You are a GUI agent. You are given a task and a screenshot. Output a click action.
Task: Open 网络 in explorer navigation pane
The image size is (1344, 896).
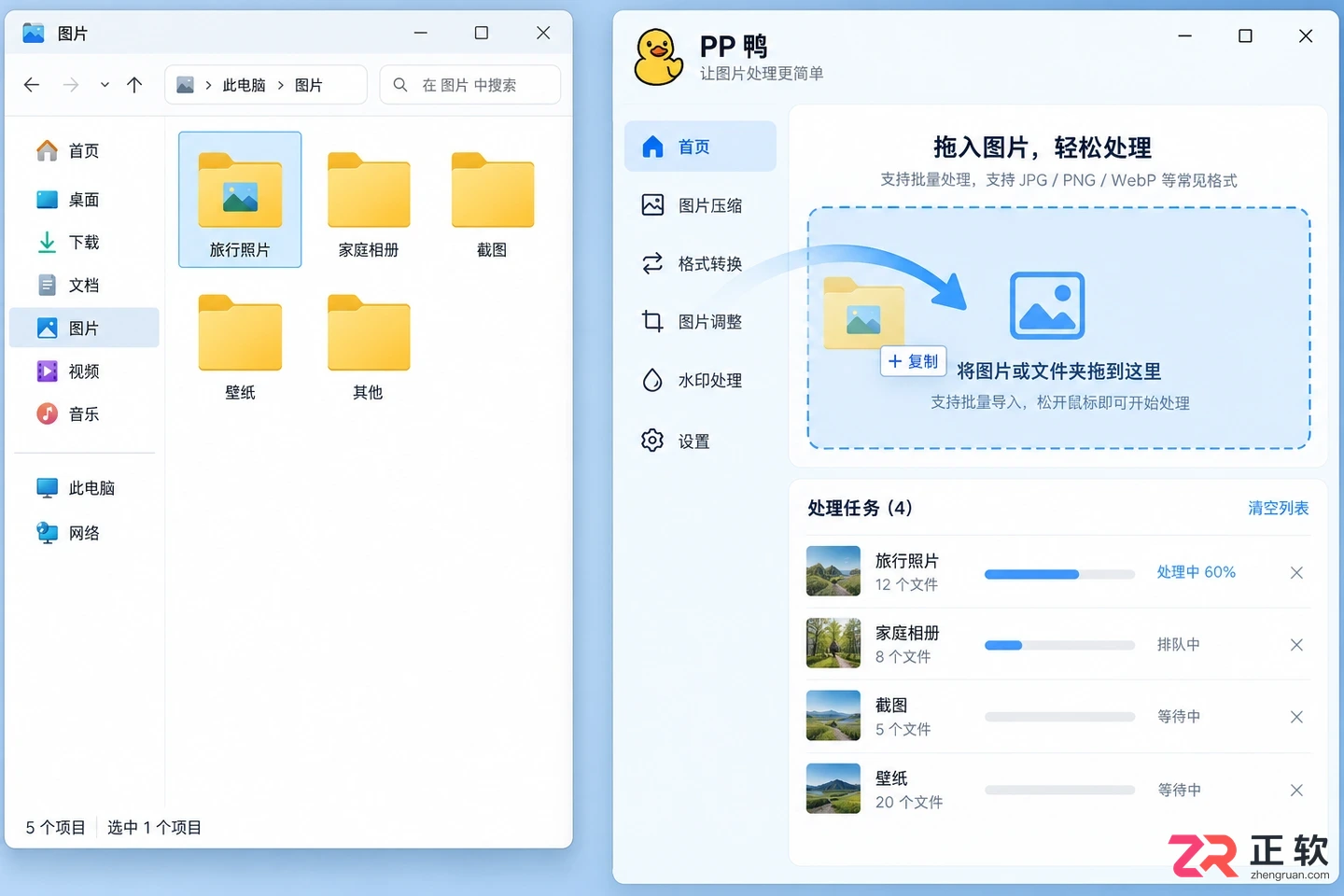pos(84,533)
